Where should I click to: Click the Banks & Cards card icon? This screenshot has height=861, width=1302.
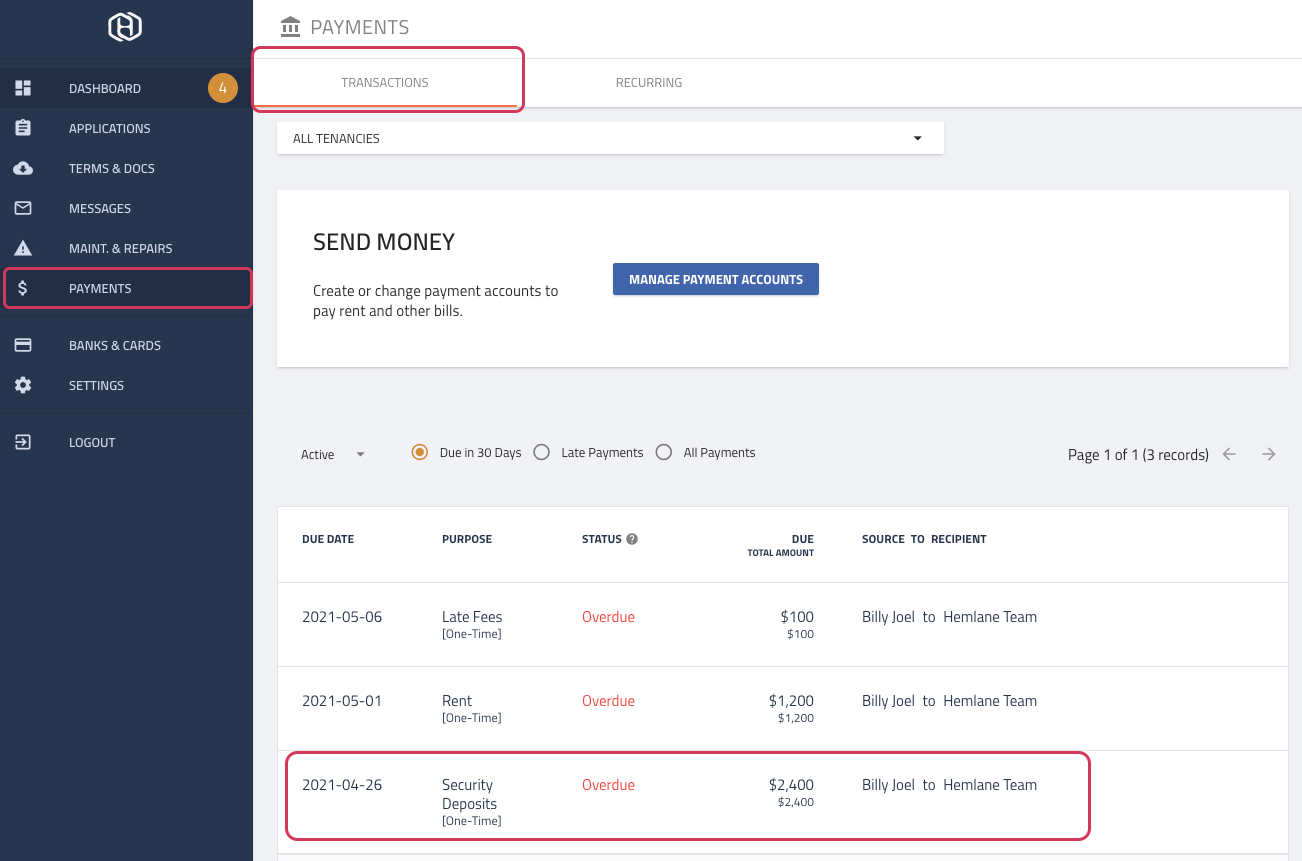point(23,345)
